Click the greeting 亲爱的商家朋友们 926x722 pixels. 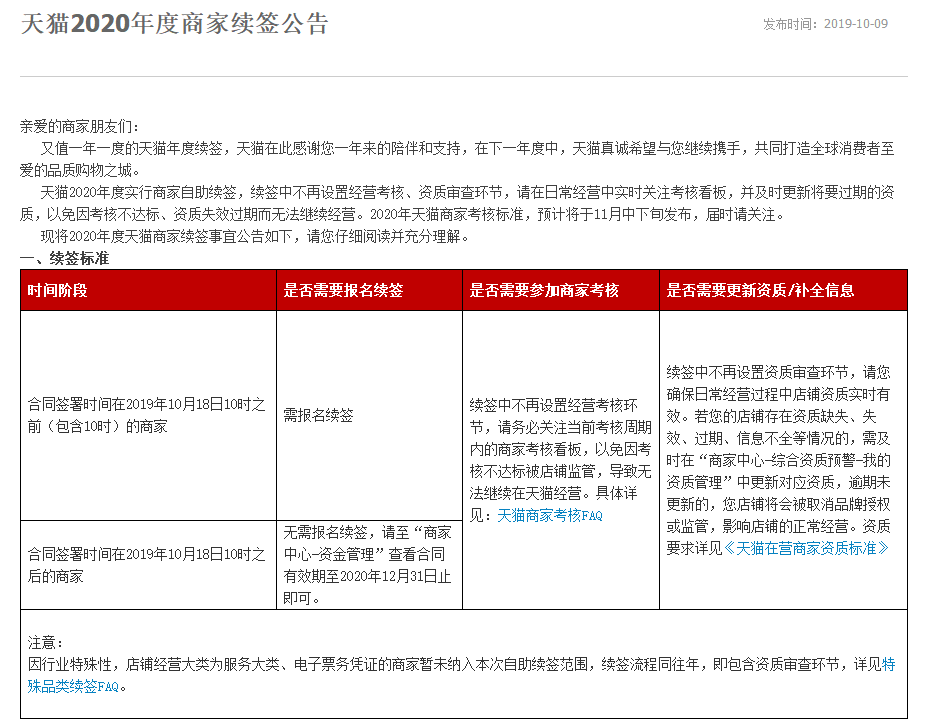pos(80,126)
